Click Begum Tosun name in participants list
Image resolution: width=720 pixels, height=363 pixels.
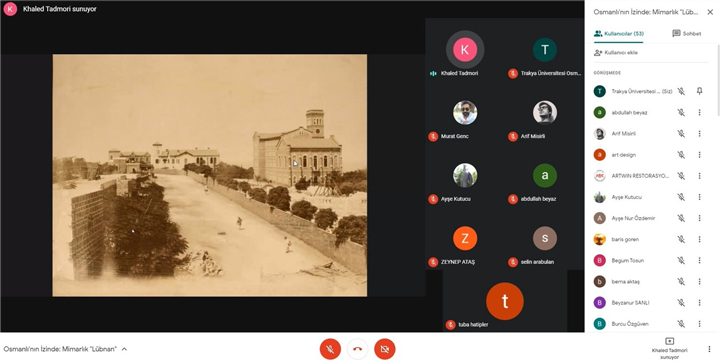(x=627, y=260)
